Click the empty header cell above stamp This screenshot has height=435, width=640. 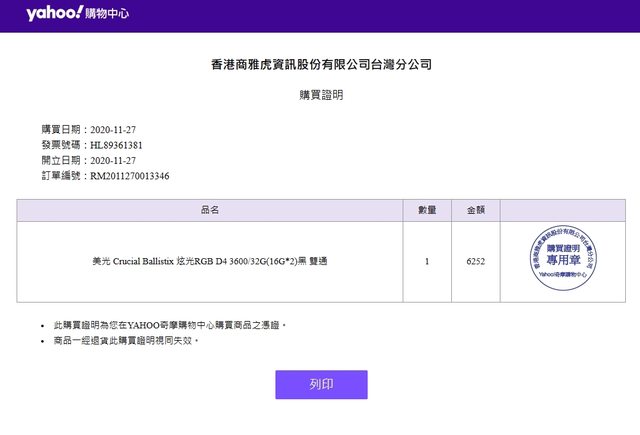tap(560, 210)
